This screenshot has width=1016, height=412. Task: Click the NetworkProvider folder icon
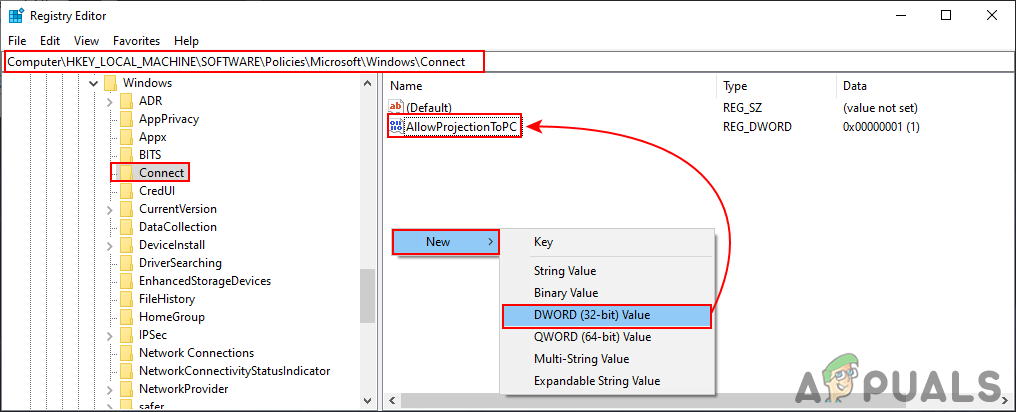click(126, 389)
